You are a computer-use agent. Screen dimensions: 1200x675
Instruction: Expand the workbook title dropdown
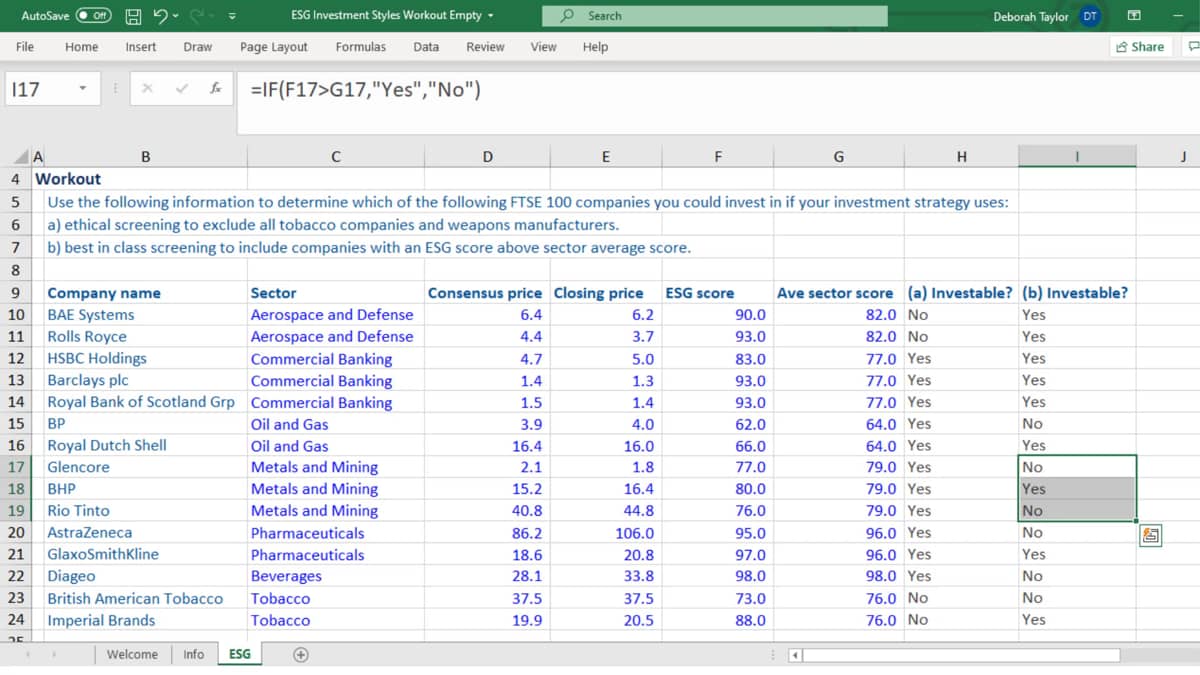tap(490, 16)
